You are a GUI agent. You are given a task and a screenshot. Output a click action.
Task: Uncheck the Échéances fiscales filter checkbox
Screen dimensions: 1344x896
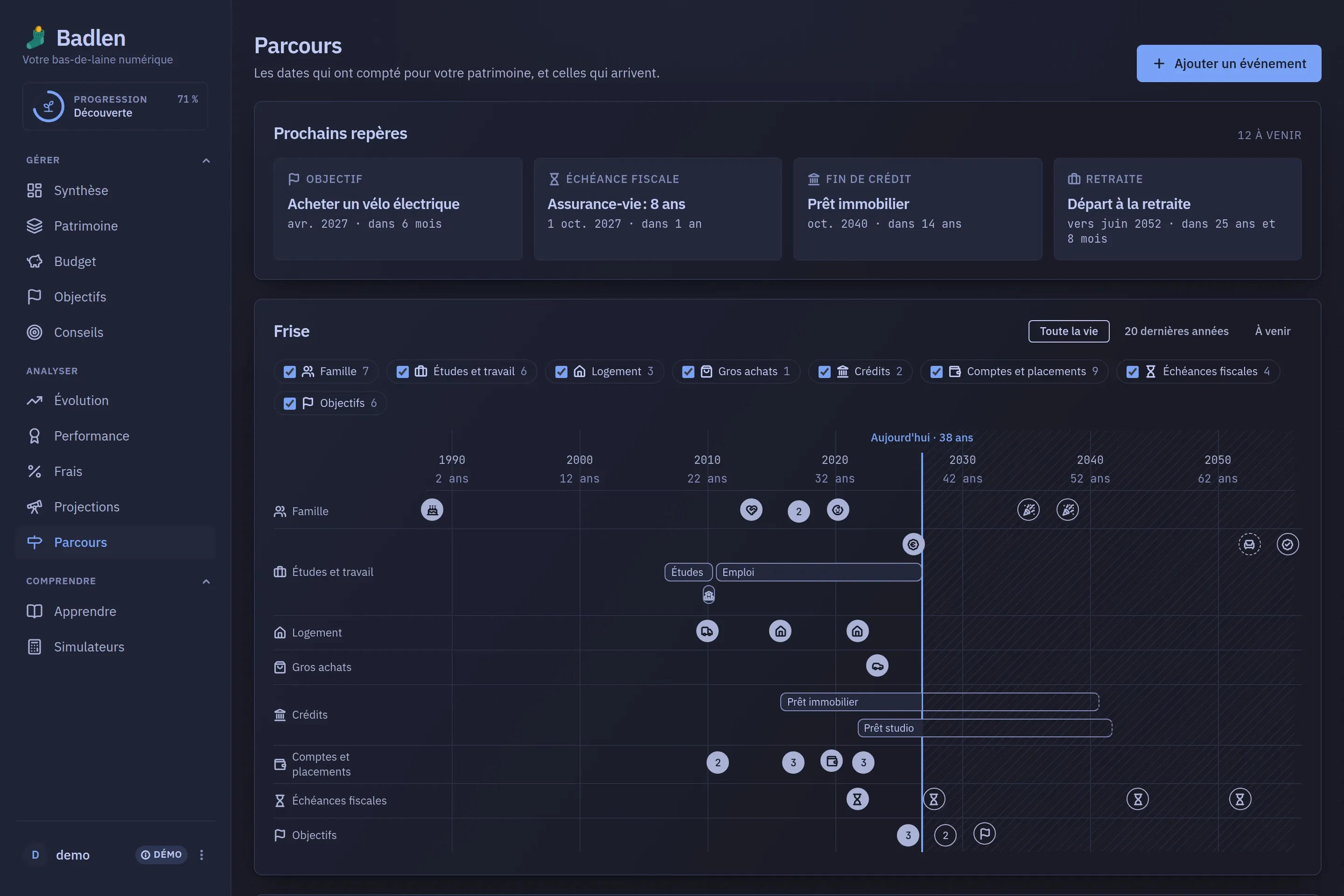pos(1133,372)
